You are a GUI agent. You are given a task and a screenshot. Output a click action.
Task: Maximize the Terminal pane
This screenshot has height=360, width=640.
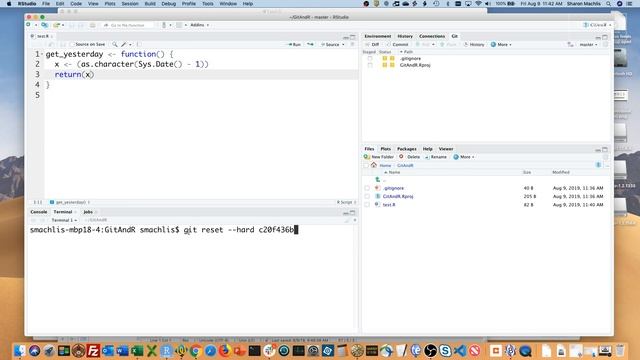click(353, 212)
